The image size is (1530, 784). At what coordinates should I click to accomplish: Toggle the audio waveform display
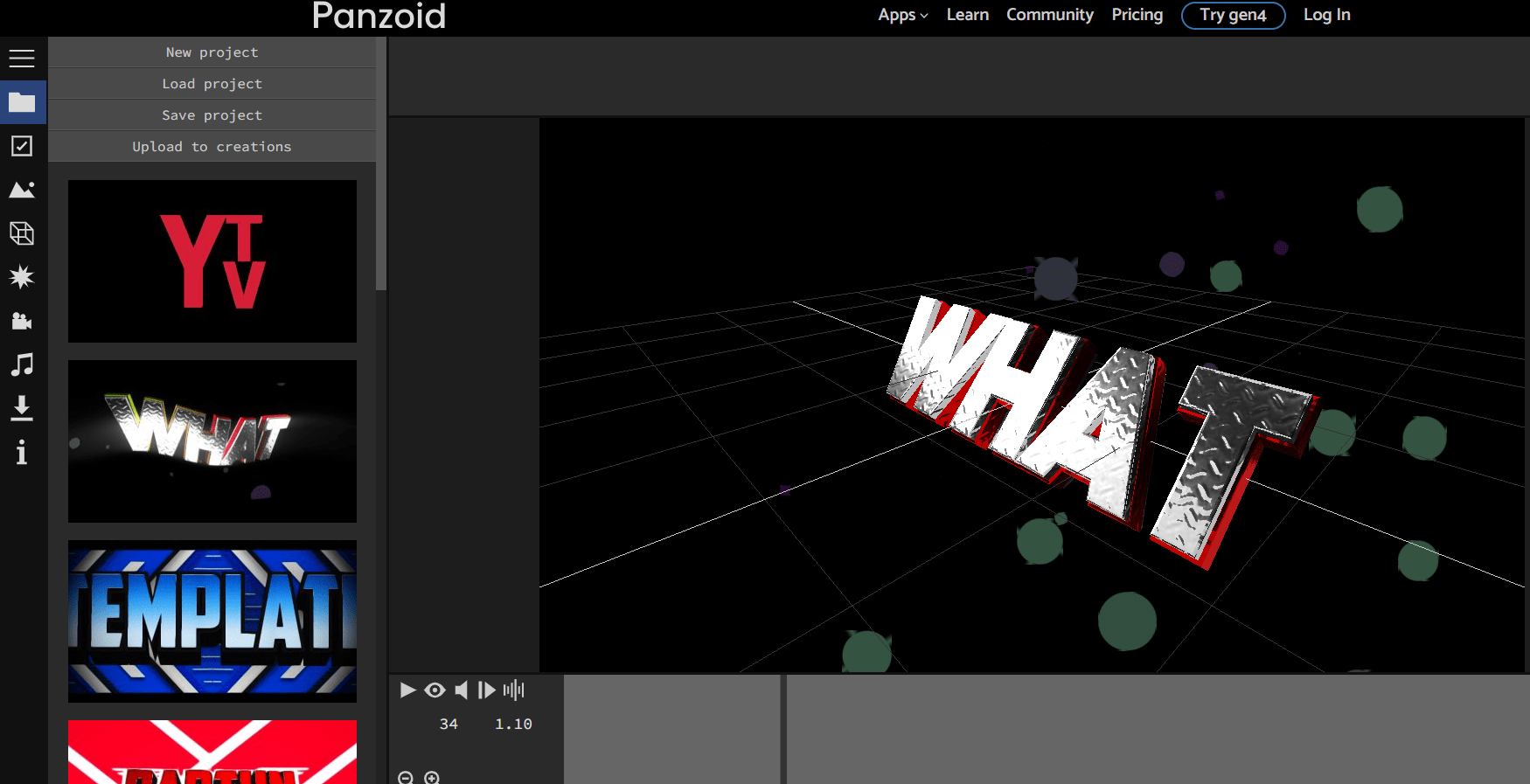(x=514, y=690)
